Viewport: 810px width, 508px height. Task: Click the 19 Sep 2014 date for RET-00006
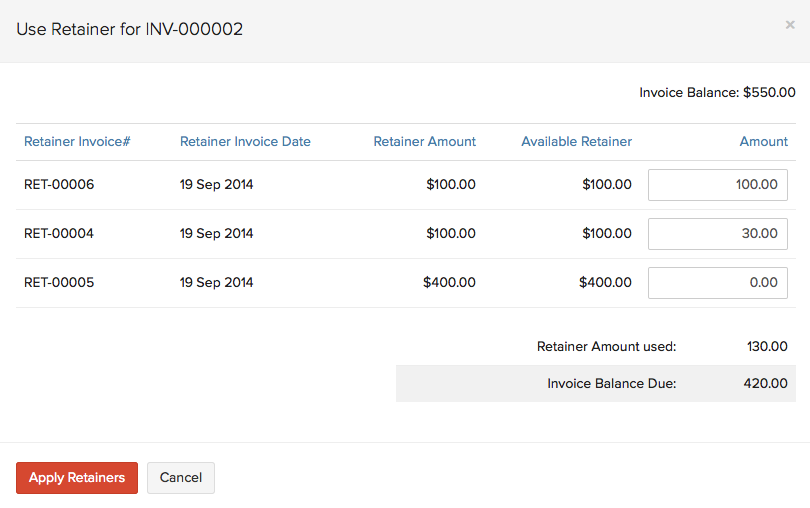(x=216, y=185)
